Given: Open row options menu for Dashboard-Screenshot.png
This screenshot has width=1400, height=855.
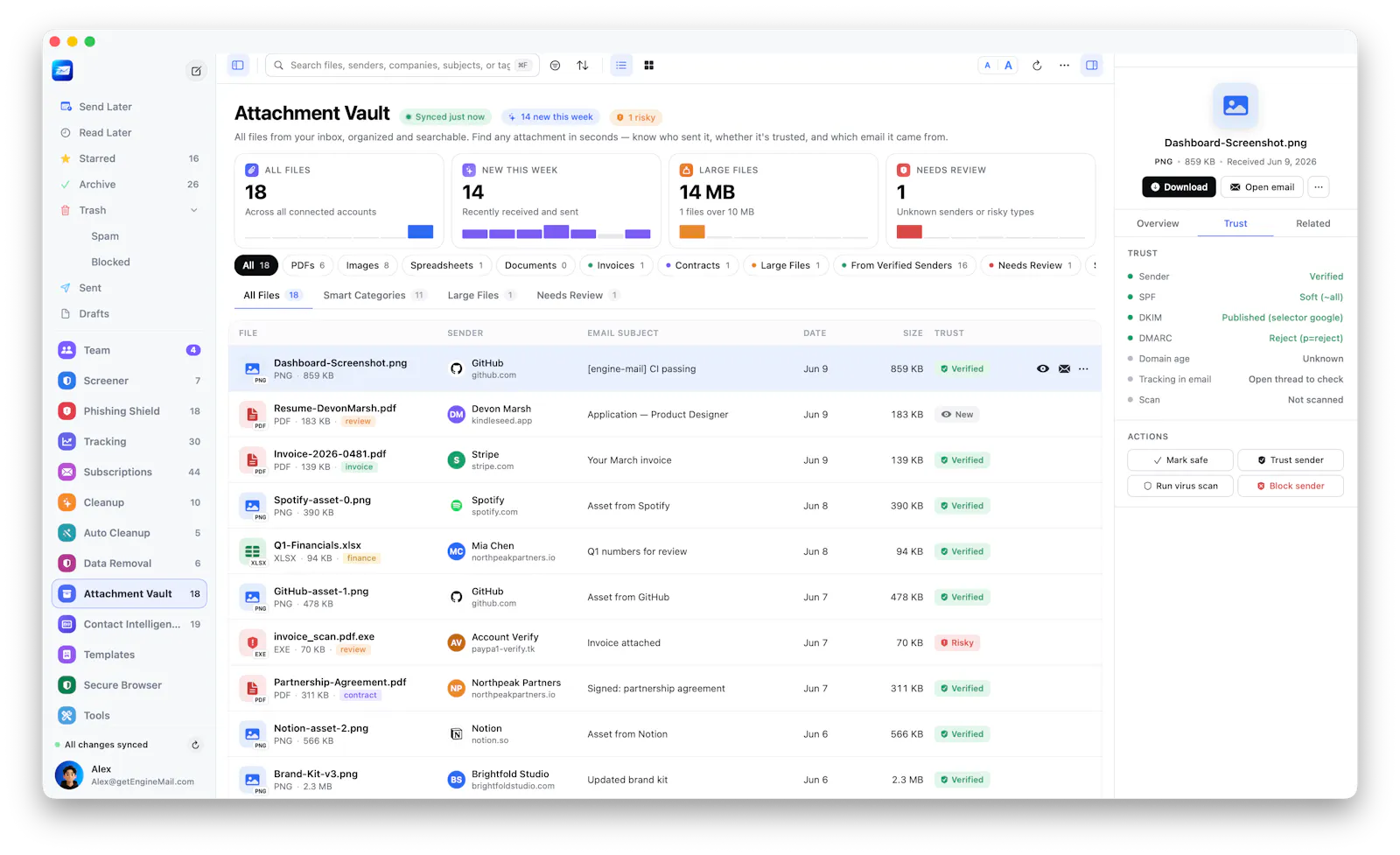Looking at the screenshot, I should pos(1083,369).
